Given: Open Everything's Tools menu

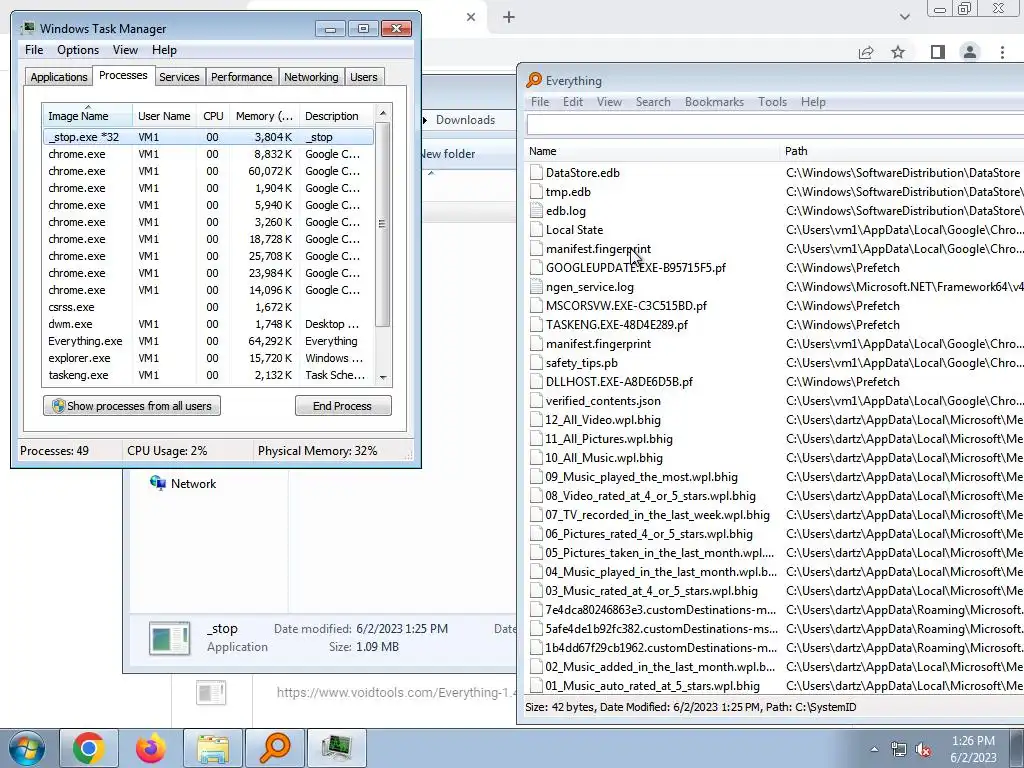Looking at the screenshot, I should pyautogui.click(x=772, y=102).
